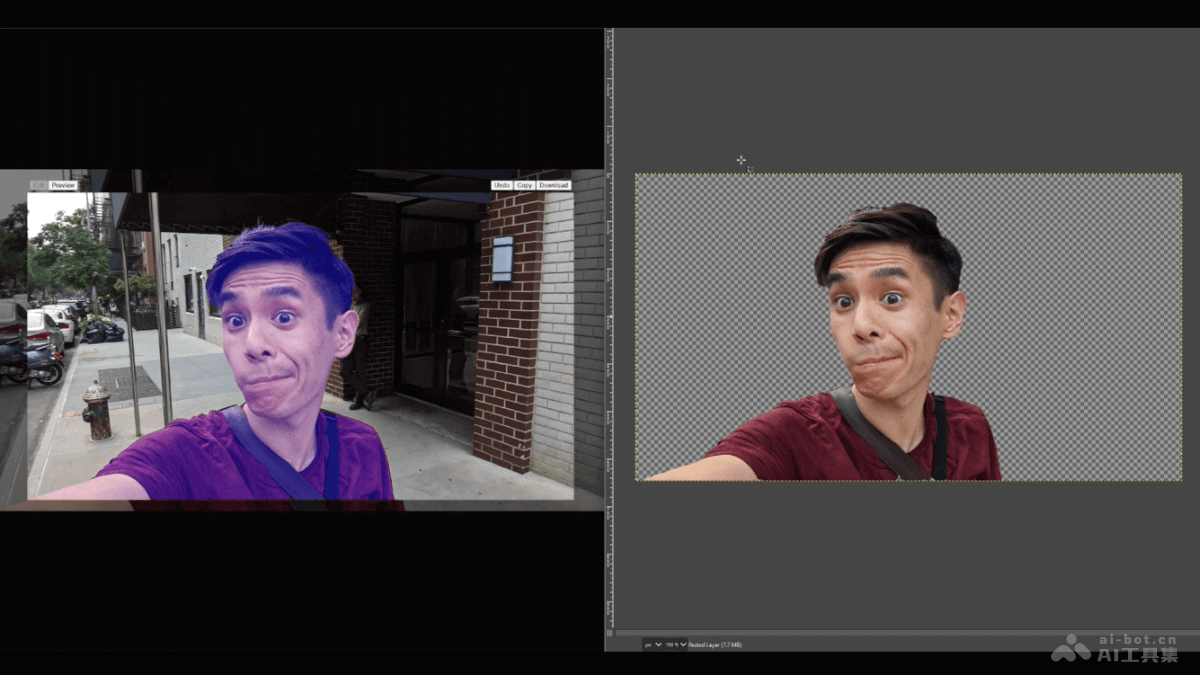Click the horizontal scrollbar below the canvas
This screenshot has width=1200, height=675.
900,632
